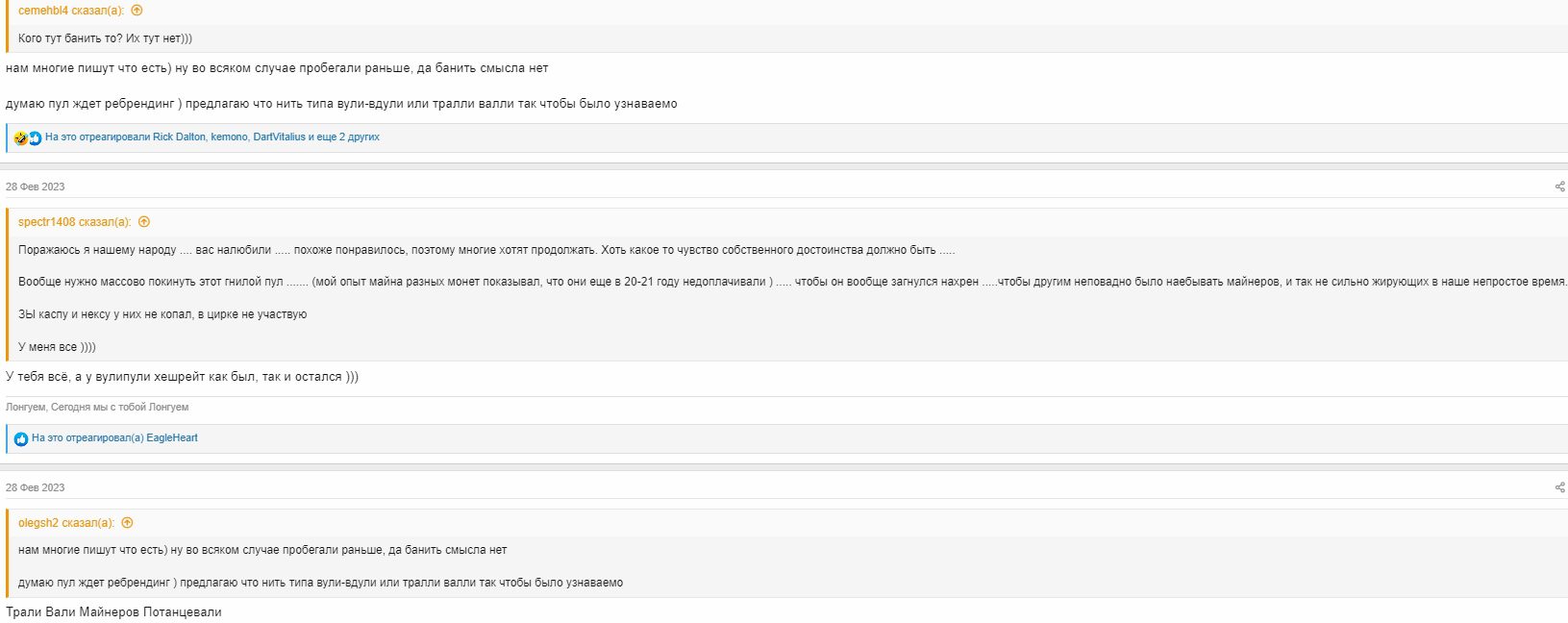This screenshot has height=623, width=1568.
Task: Click the like icon before EagleHeart reaction text
Action: tap(21, 439)
